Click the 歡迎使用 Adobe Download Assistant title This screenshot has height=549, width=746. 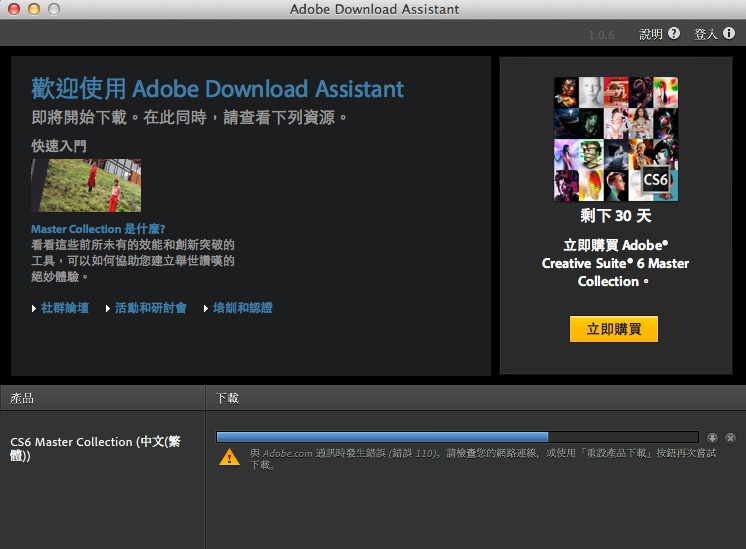[x=217, y=89]
